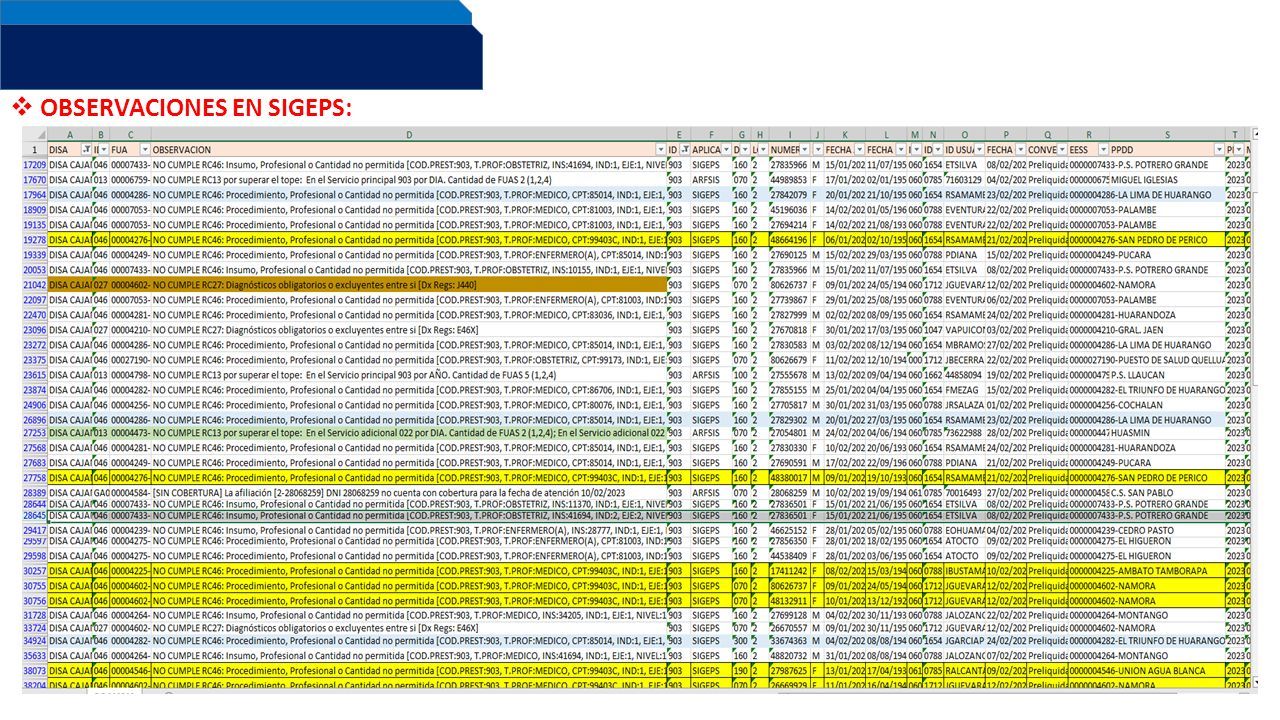Image resolution: width=1280 pixels, height=720 pixels.
Task: Click the select-all corner of the sheet
Action: tap(35, 134)
